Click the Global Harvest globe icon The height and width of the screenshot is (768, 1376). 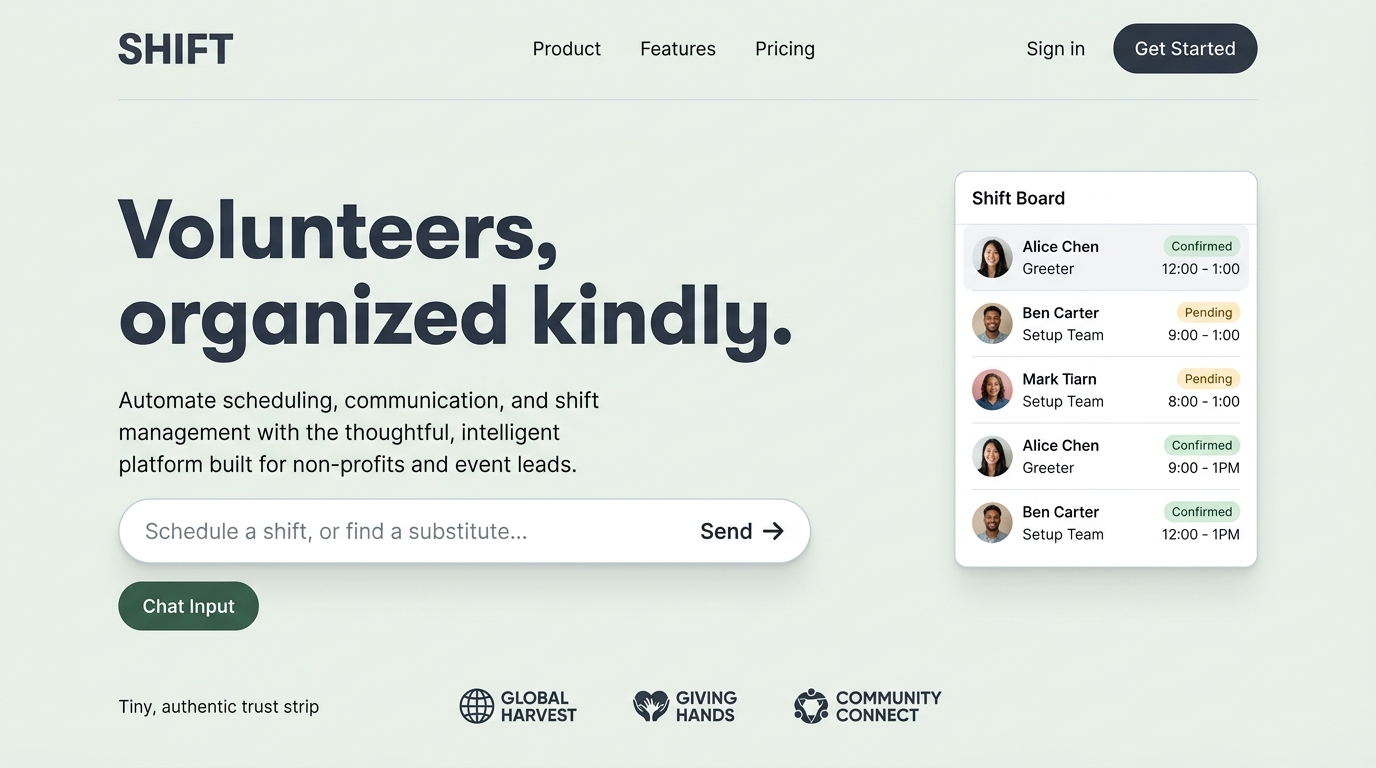[477, 706]
